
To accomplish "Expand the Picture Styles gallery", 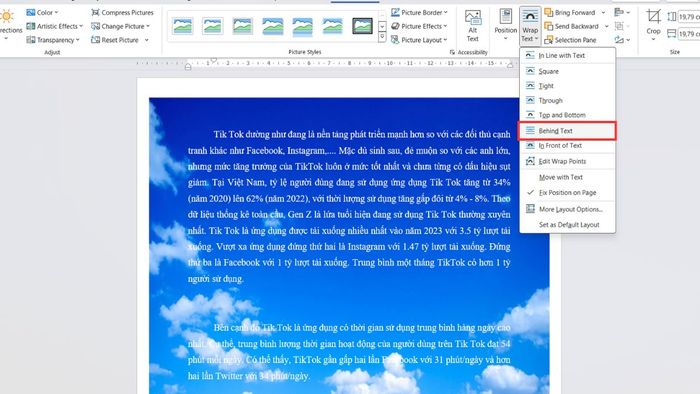I will pos(382,37).
